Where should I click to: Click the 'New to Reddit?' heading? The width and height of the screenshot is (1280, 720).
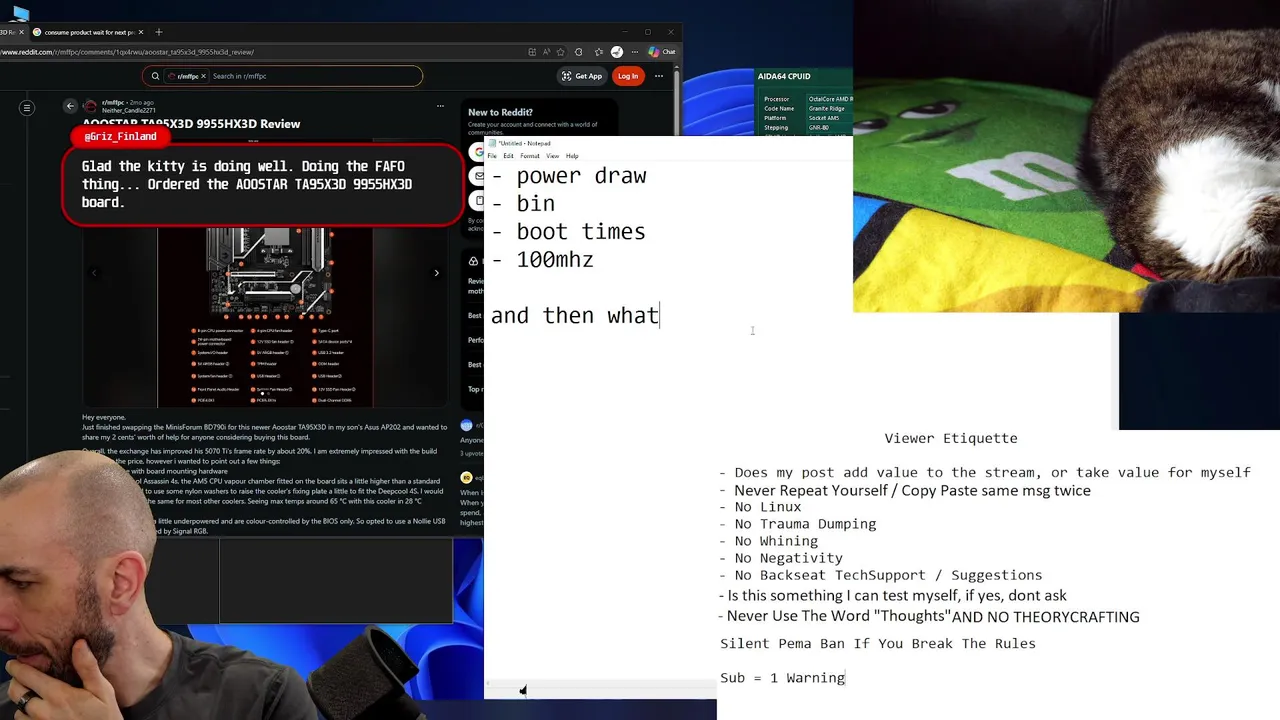click(x=500, y=112)
